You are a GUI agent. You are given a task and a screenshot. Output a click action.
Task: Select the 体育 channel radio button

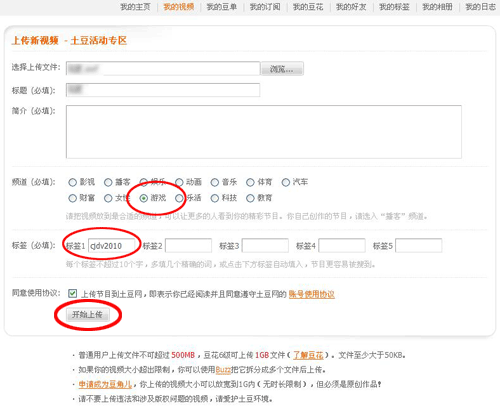pyautogui.click(x=250, y=182)
